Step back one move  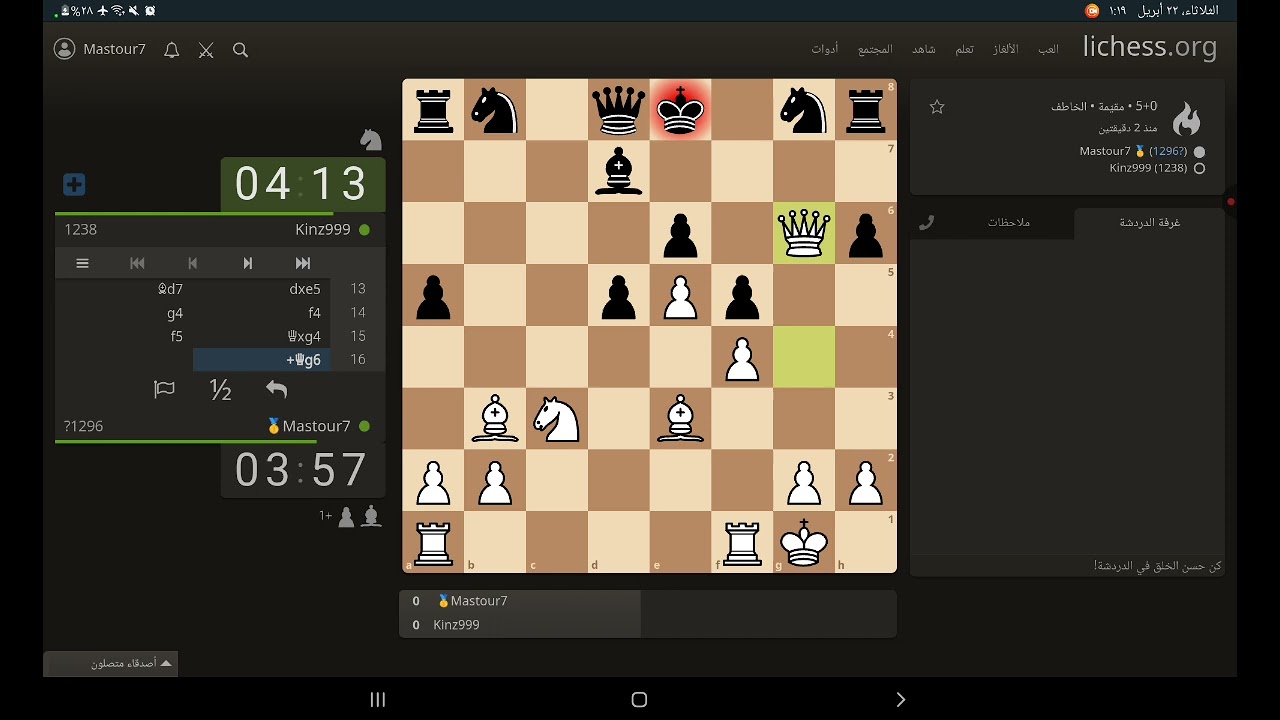coord(193,263)
